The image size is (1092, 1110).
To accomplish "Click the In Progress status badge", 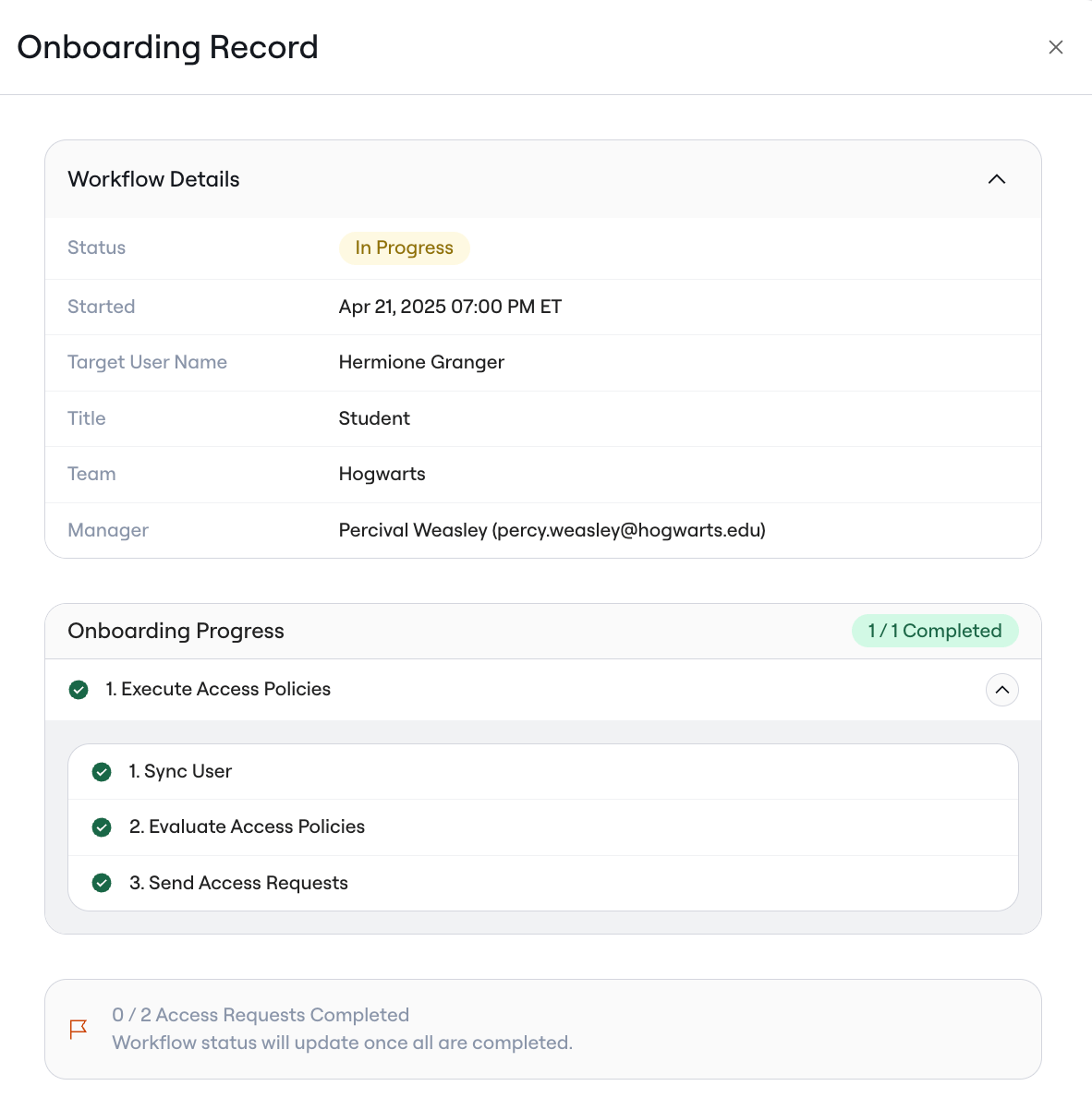I will 405,247.
